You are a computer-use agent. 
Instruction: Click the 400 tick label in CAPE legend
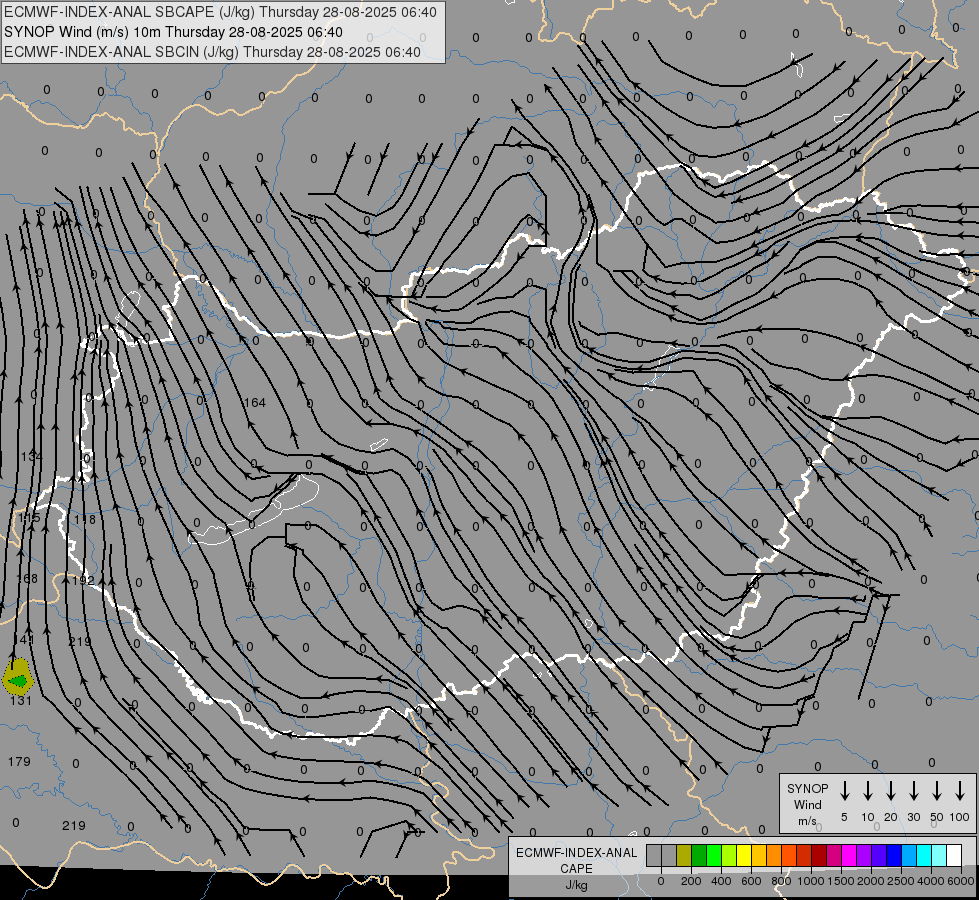tap(721, 881)
